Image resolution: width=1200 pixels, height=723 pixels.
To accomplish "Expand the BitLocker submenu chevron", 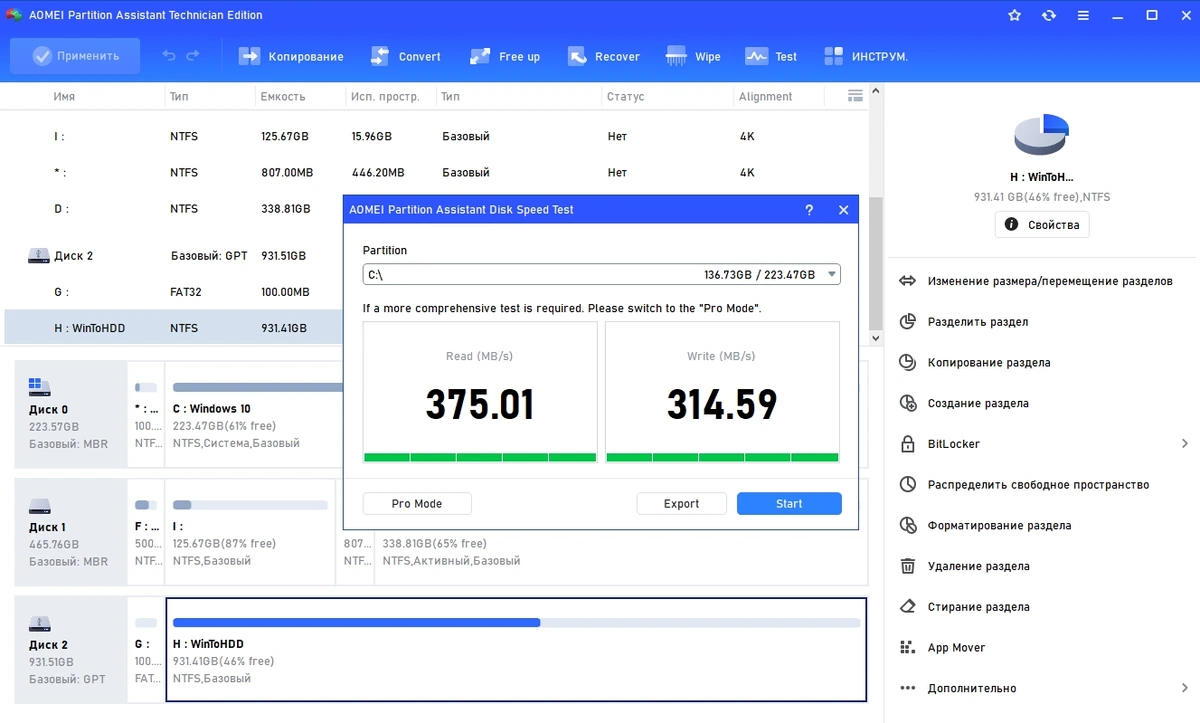I will tap(1185, 444).
